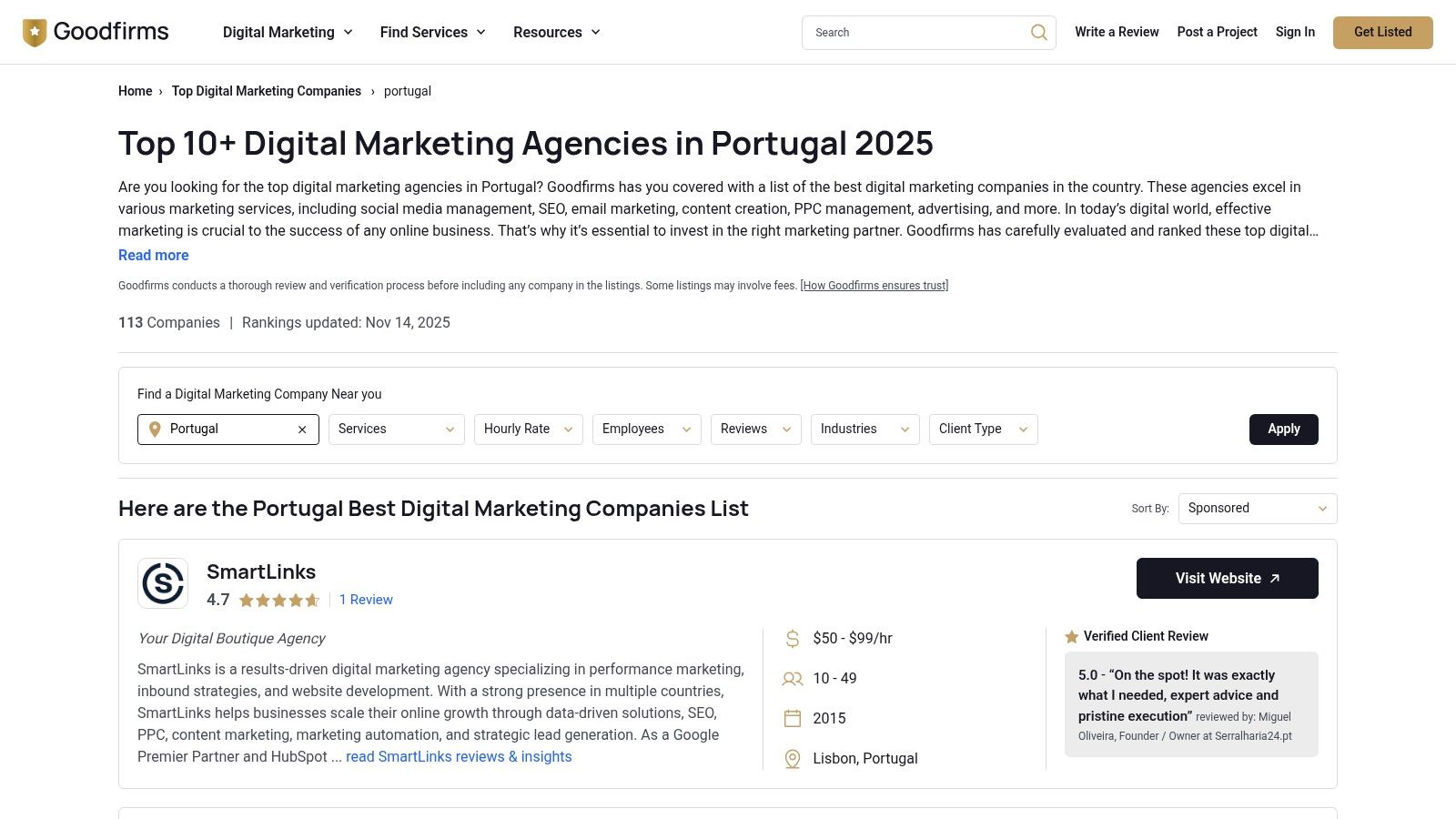Click the search magnifier icon

point(1037,32)
